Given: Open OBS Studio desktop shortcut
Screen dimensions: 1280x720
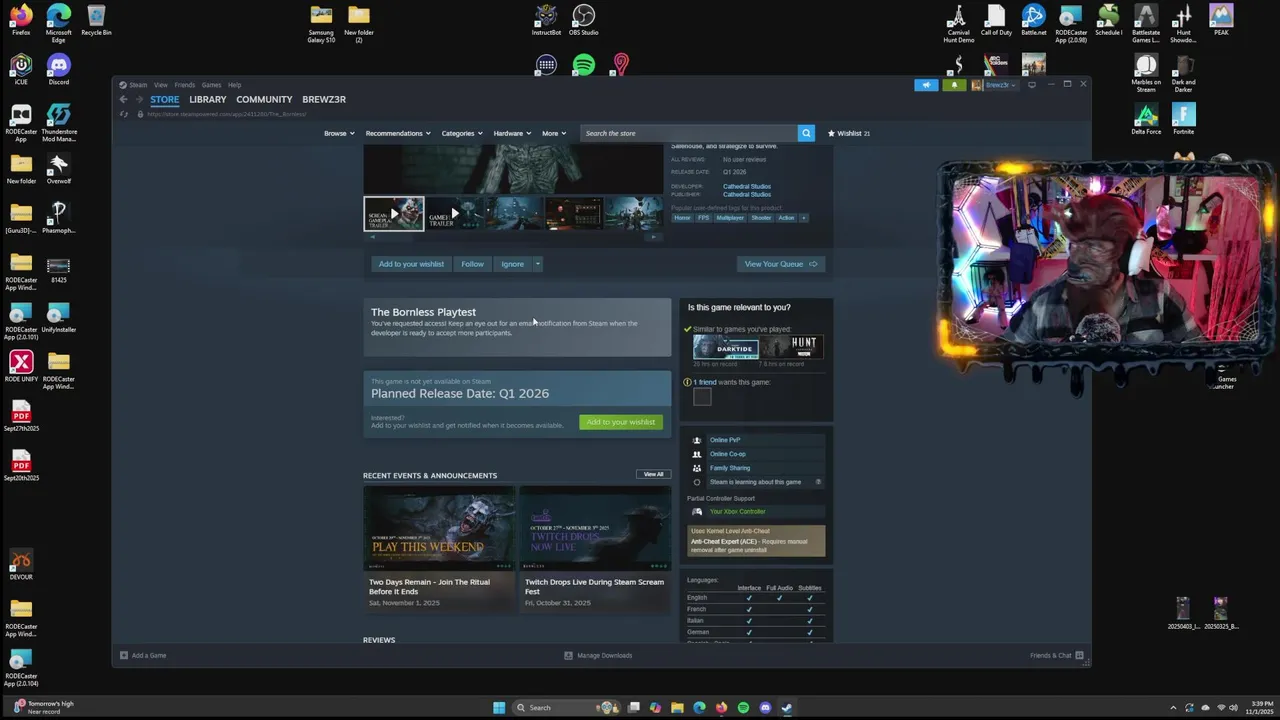Looking at the screenshot, I should pos(583,20).
